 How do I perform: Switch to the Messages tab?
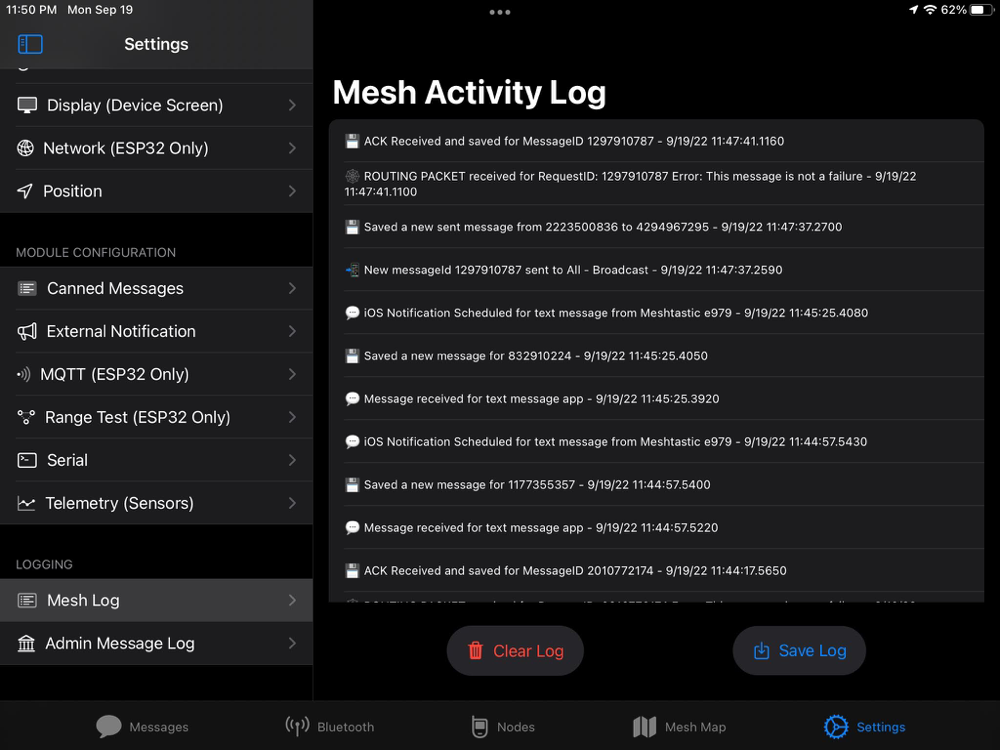[142, 727]
